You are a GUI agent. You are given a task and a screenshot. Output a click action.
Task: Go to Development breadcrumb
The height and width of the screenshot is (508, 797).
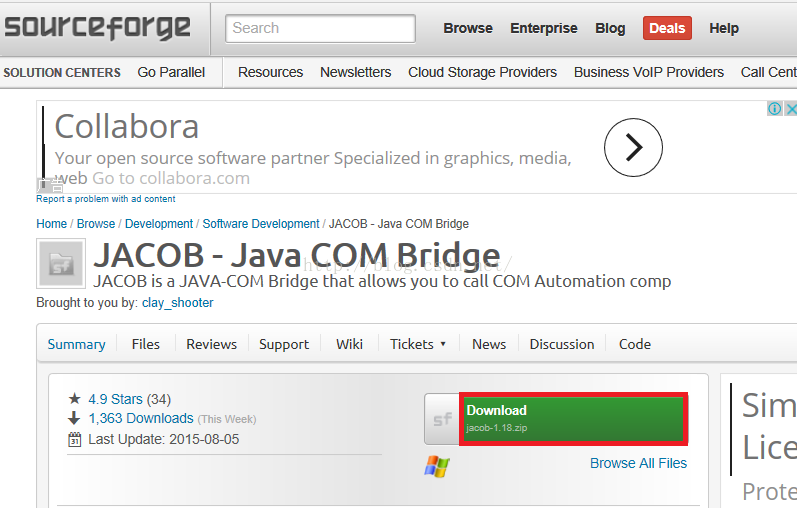(x=159, y=224)
